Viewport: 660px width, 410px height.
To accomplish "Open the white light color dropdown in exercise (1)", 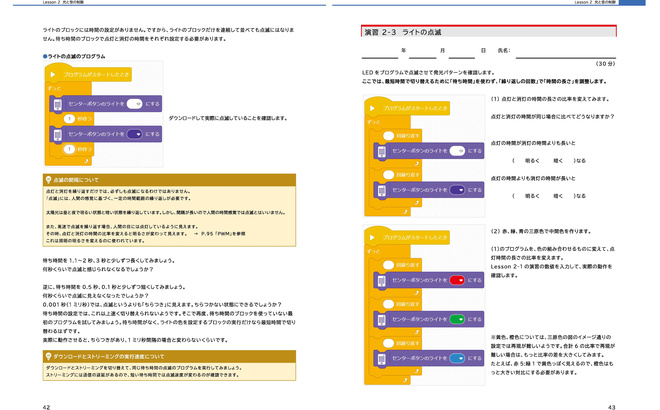I will click(x=456, y=151).
